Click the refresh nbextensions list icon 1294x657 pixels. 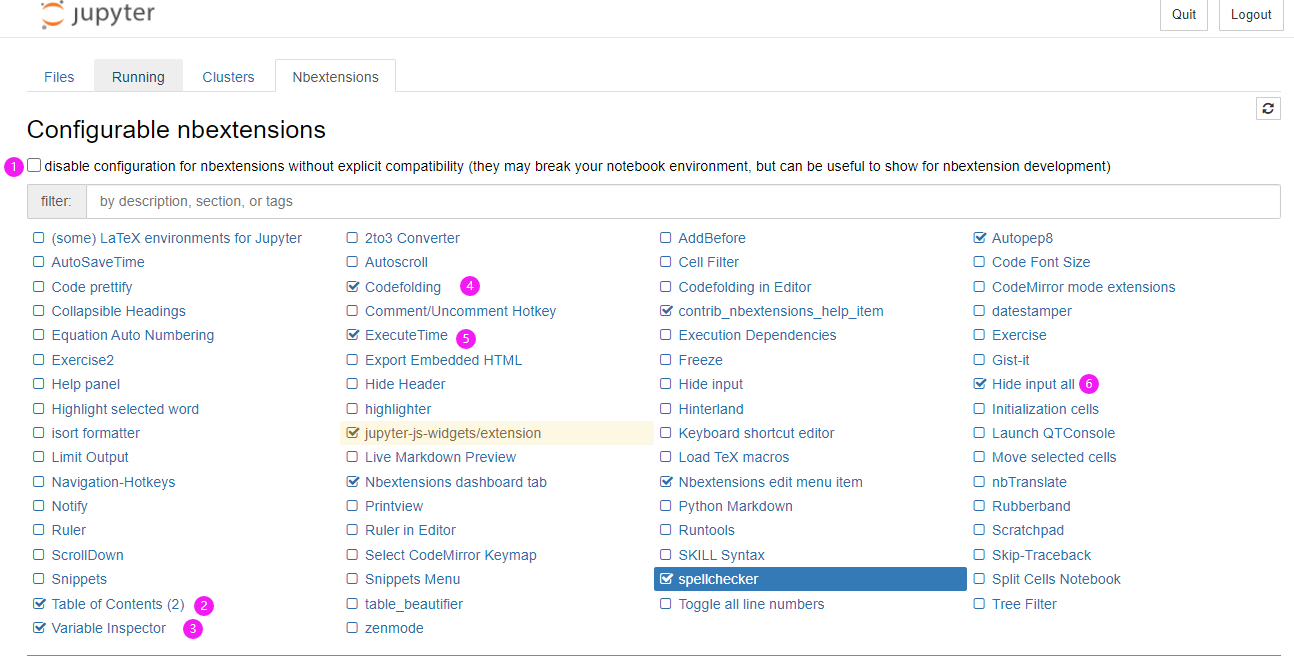(x=1268, y=109)
